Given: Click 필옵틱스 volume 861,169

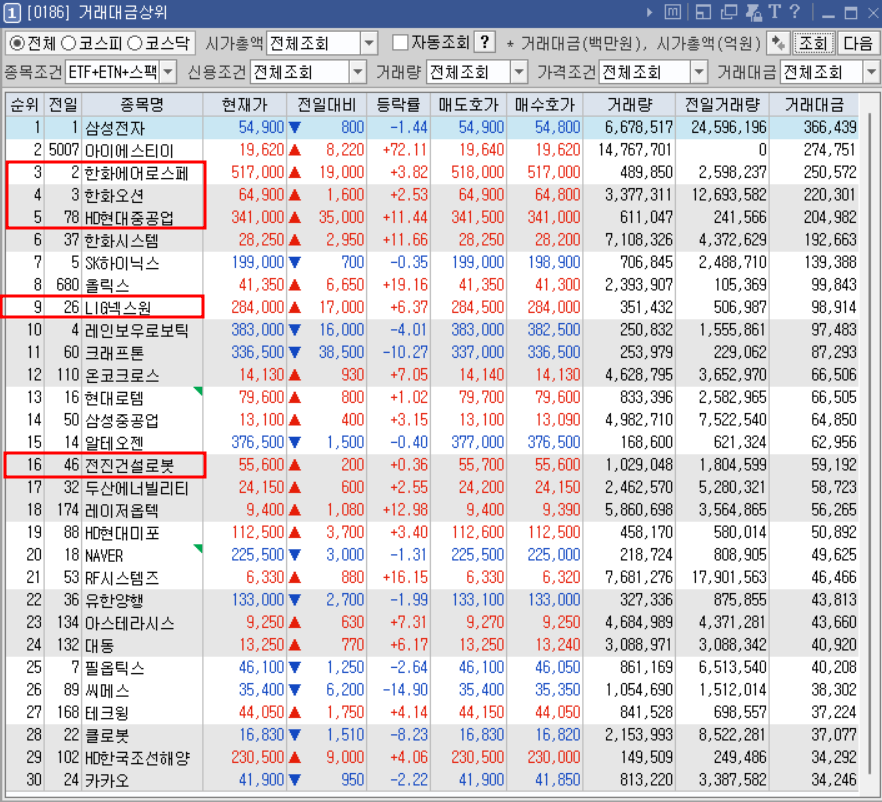Looking at the screenshot, I should (x=646, y=668).
